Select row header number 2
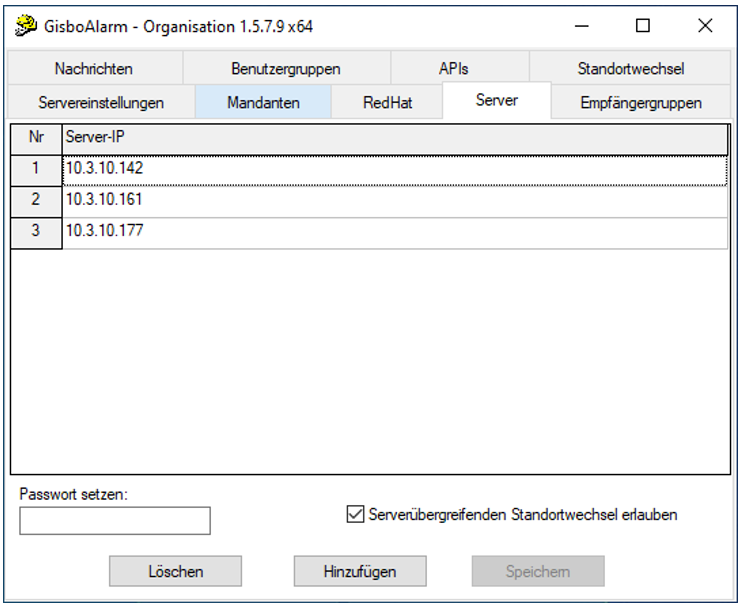 36,202
